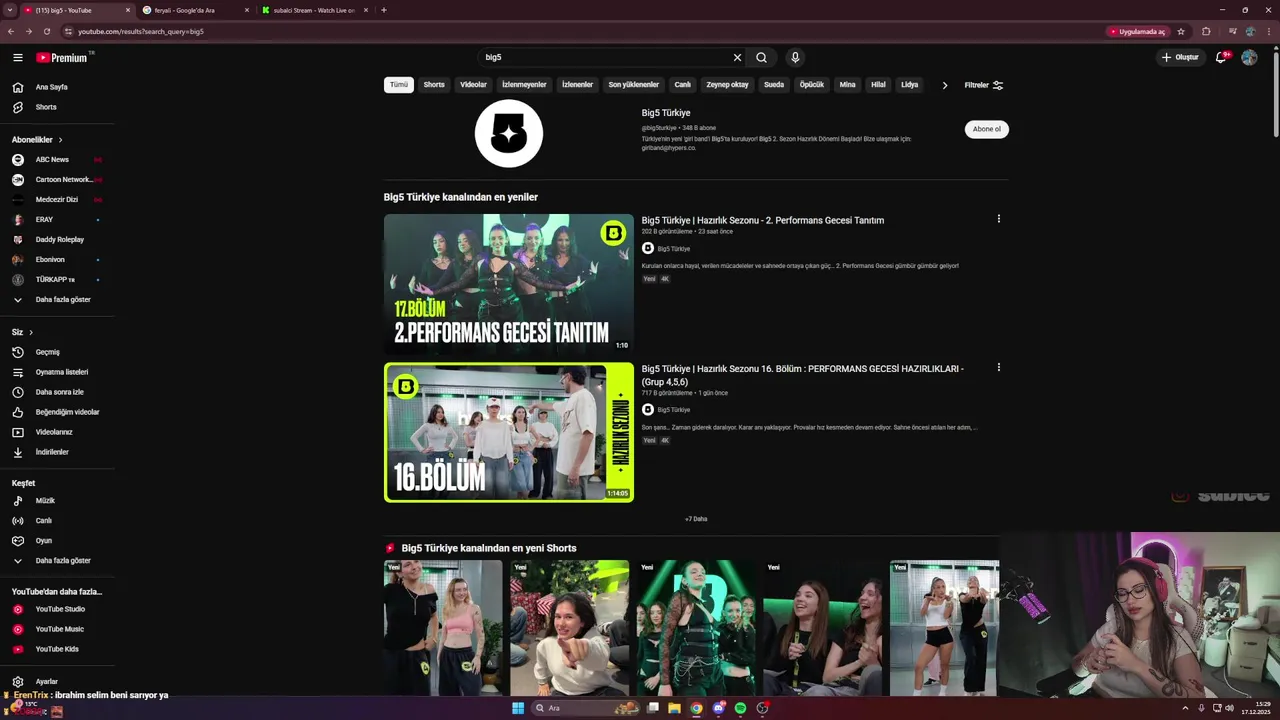Start voice search with microphone icon
Screen dimensions: 1280x720
click(x=795, y=58)
